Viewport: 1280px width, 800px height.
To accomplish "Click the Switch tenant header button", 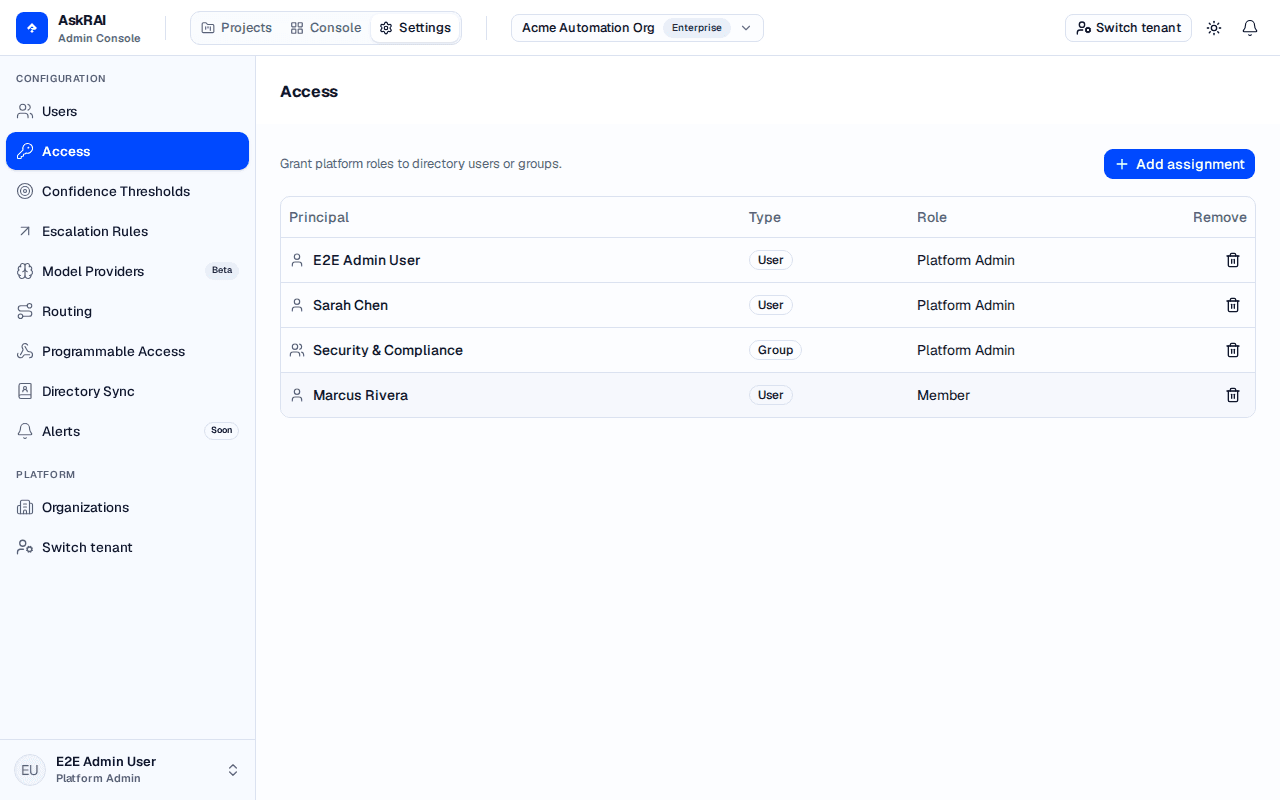I will point(1128,28).
